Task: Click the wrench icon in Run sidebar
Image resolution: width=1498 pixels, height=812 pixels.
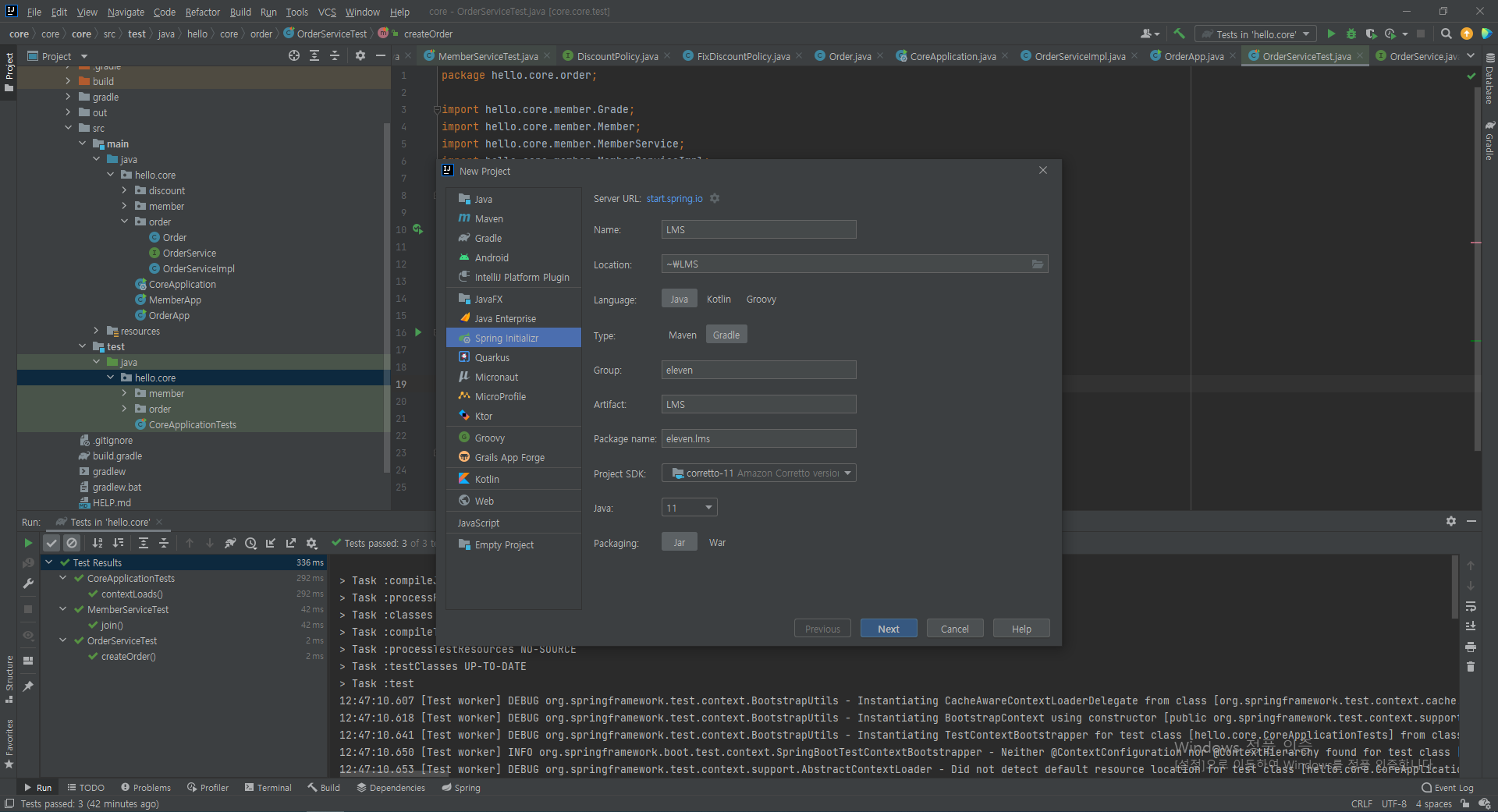Action: [28, 583]
